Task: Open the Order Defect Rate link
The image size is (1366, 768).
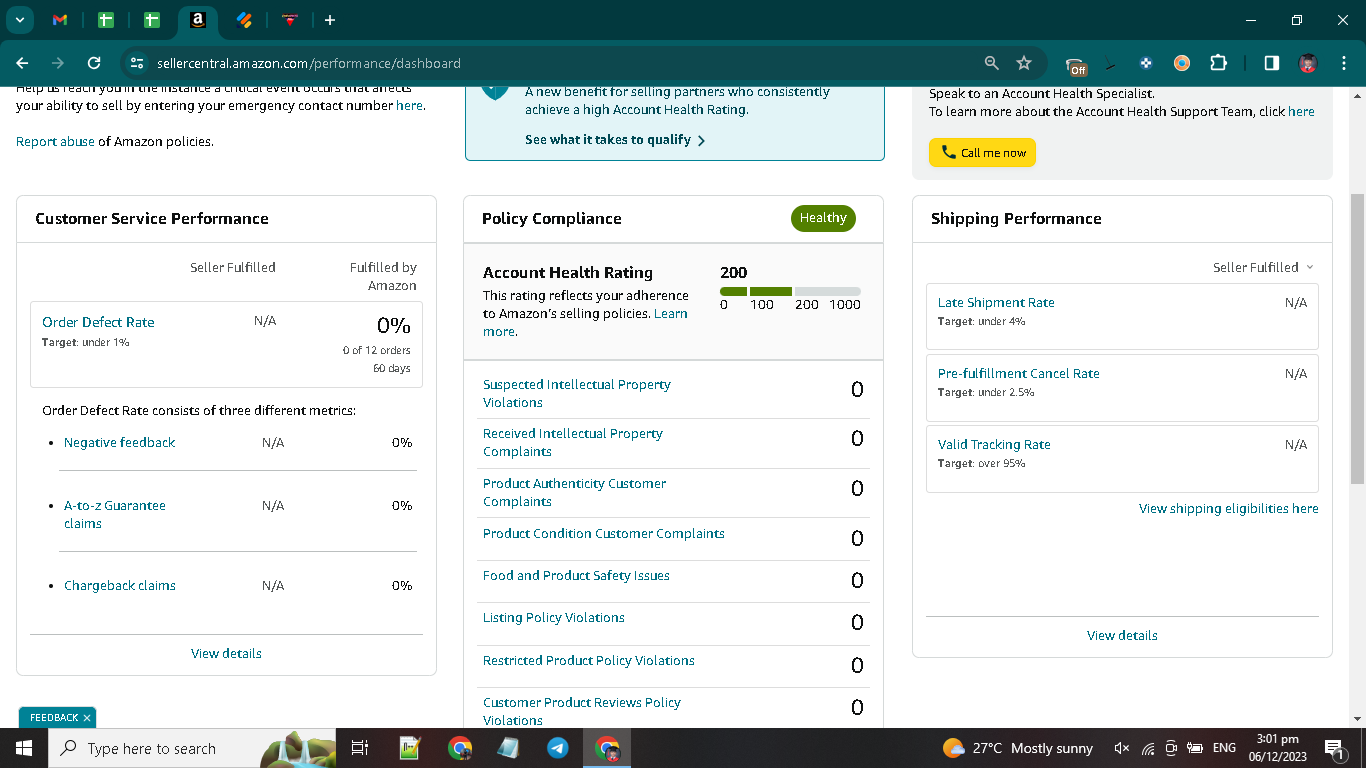Action: coord(98,322)
